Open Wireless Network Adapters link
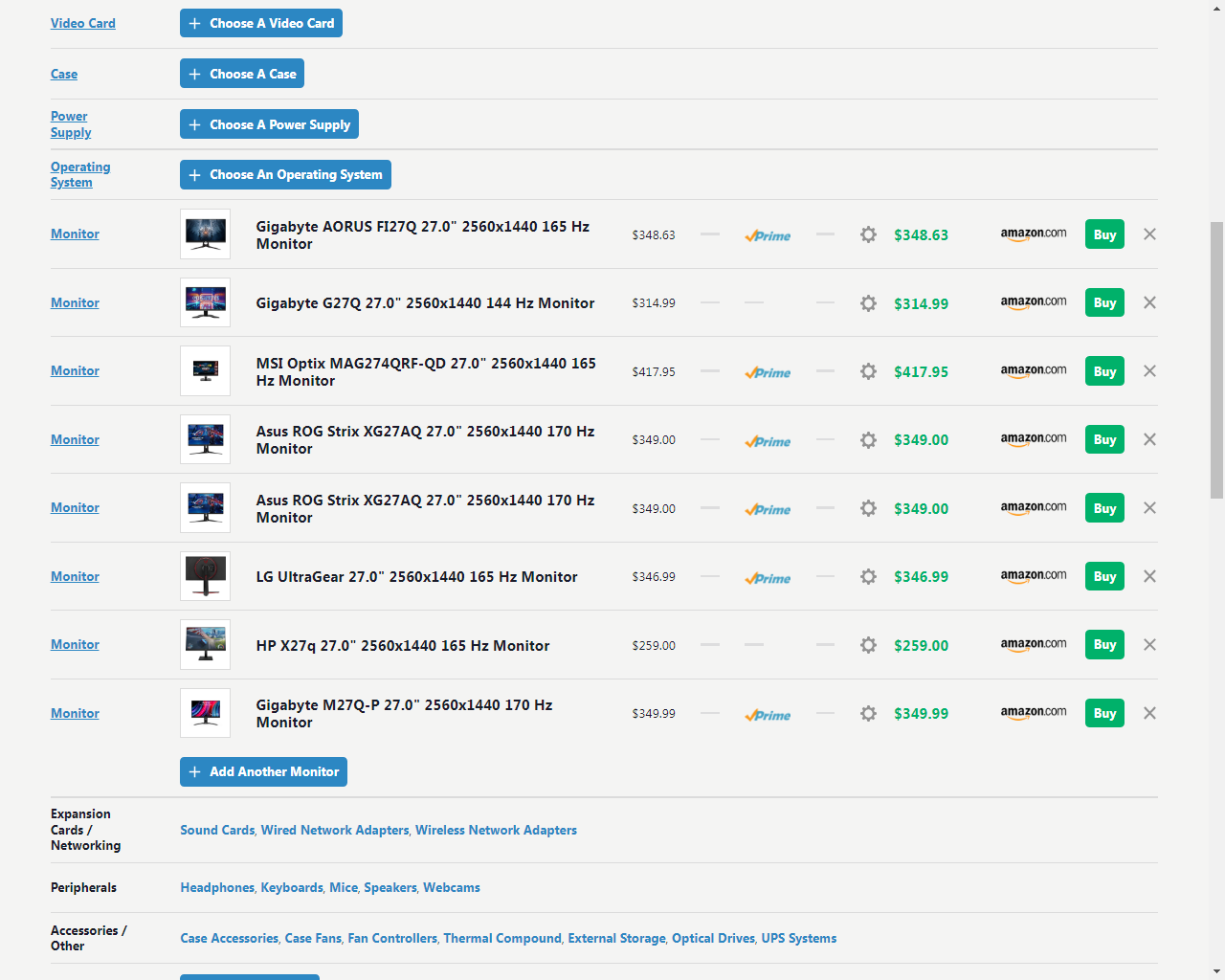The image size is (1225, 980). pos(496,830)
